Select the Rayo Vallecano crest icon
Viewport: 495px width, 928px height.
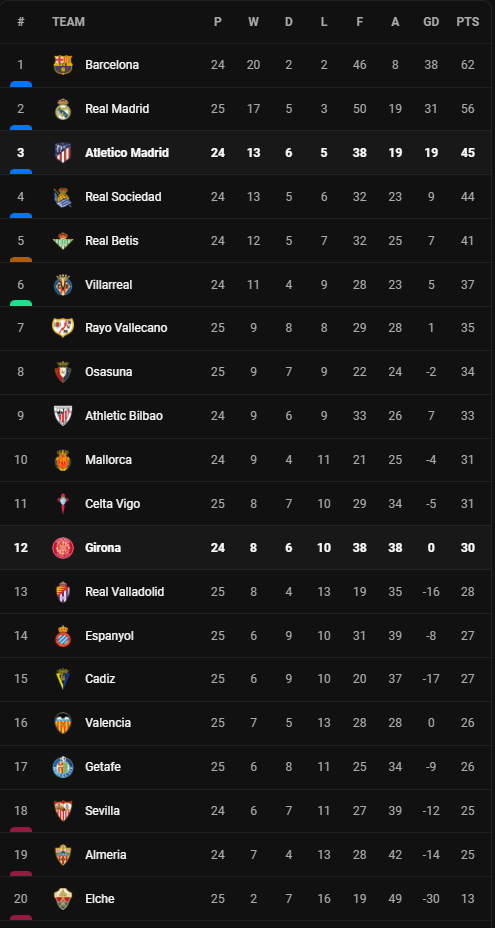click(63, 328)
